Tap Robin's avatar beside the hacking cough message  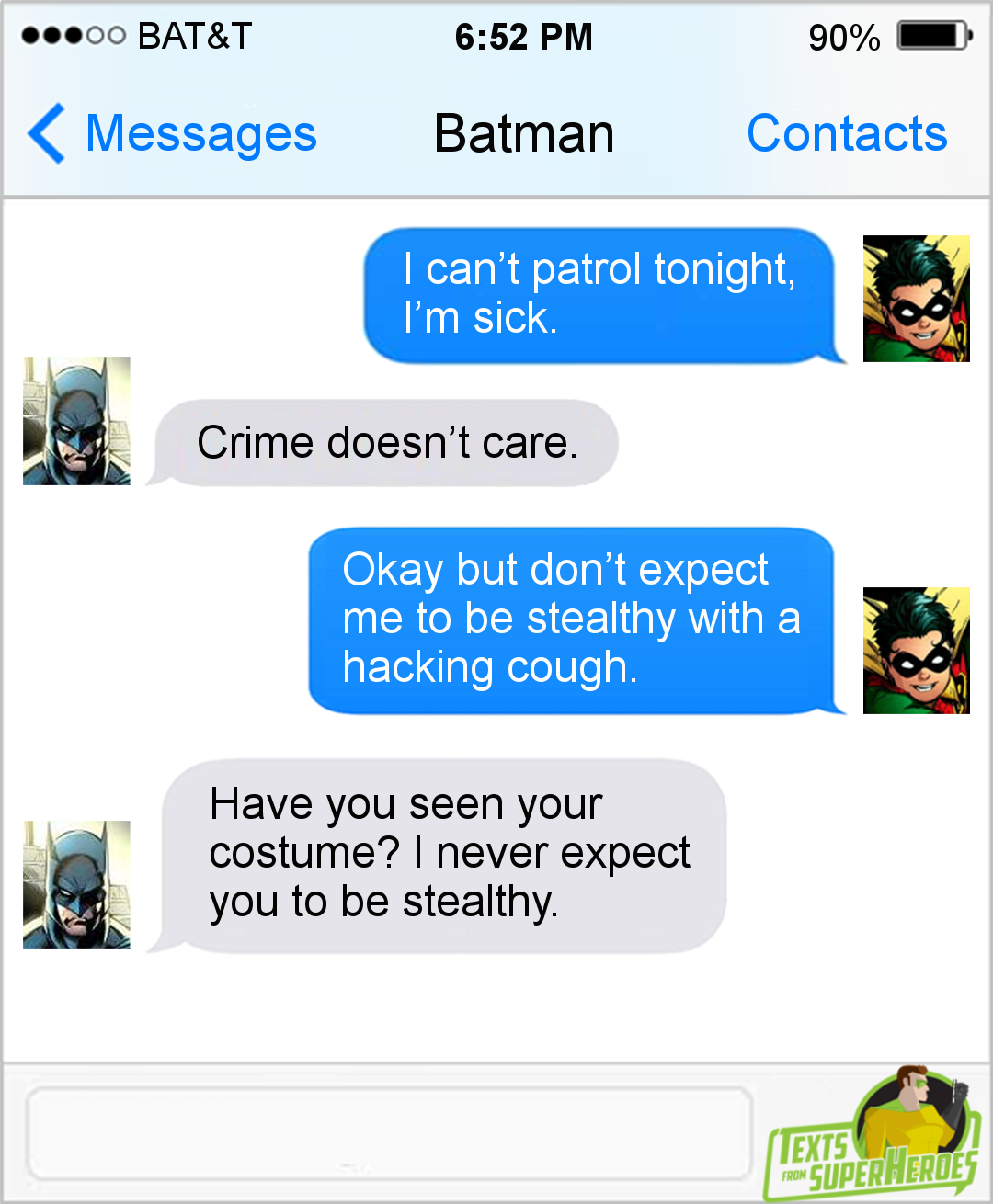(917, 651)
